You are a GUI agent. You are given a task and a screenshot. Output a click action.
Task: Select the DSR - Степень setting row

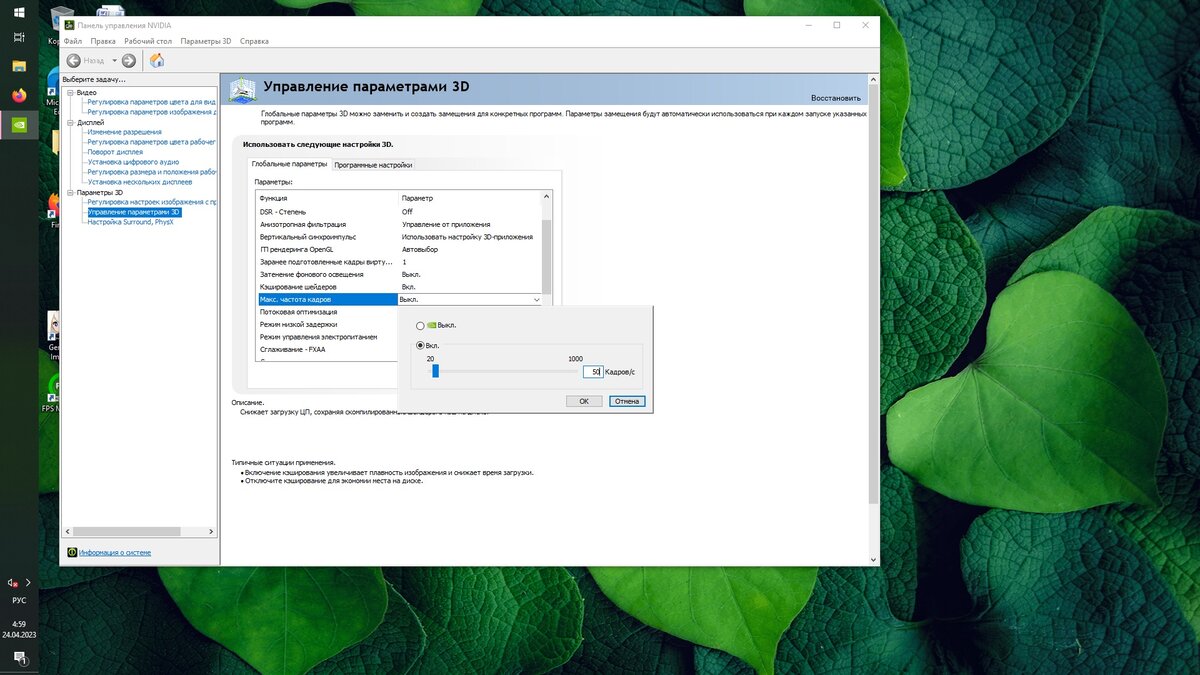399,212
